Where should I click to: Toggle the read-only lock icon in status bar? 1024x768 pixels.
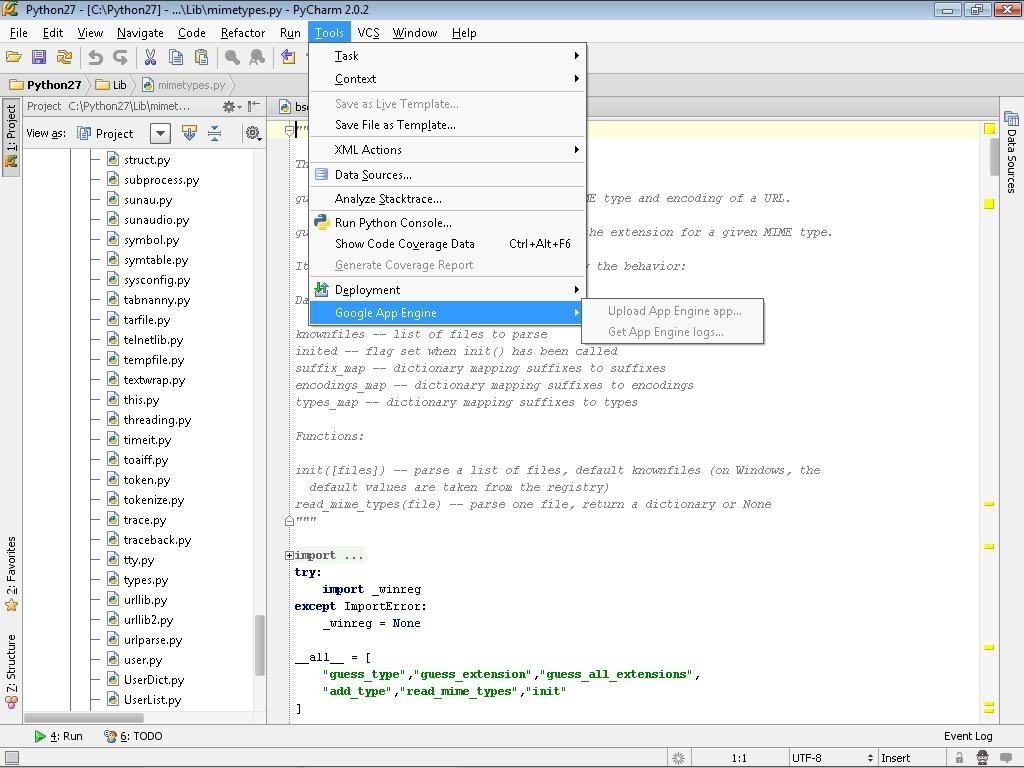pos(959,758)
